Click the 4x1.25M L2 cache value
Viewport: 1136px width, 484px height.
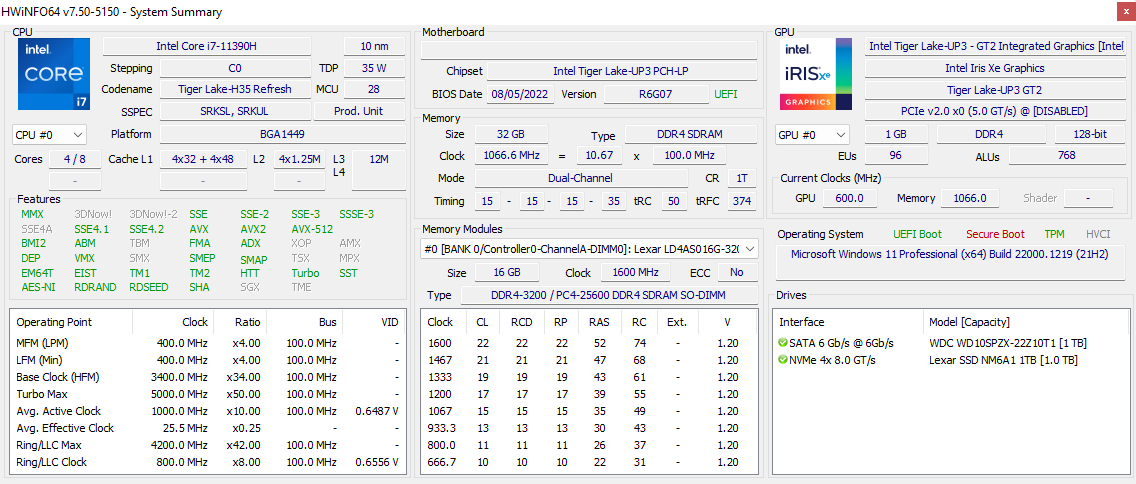click(x=300, y=159)
